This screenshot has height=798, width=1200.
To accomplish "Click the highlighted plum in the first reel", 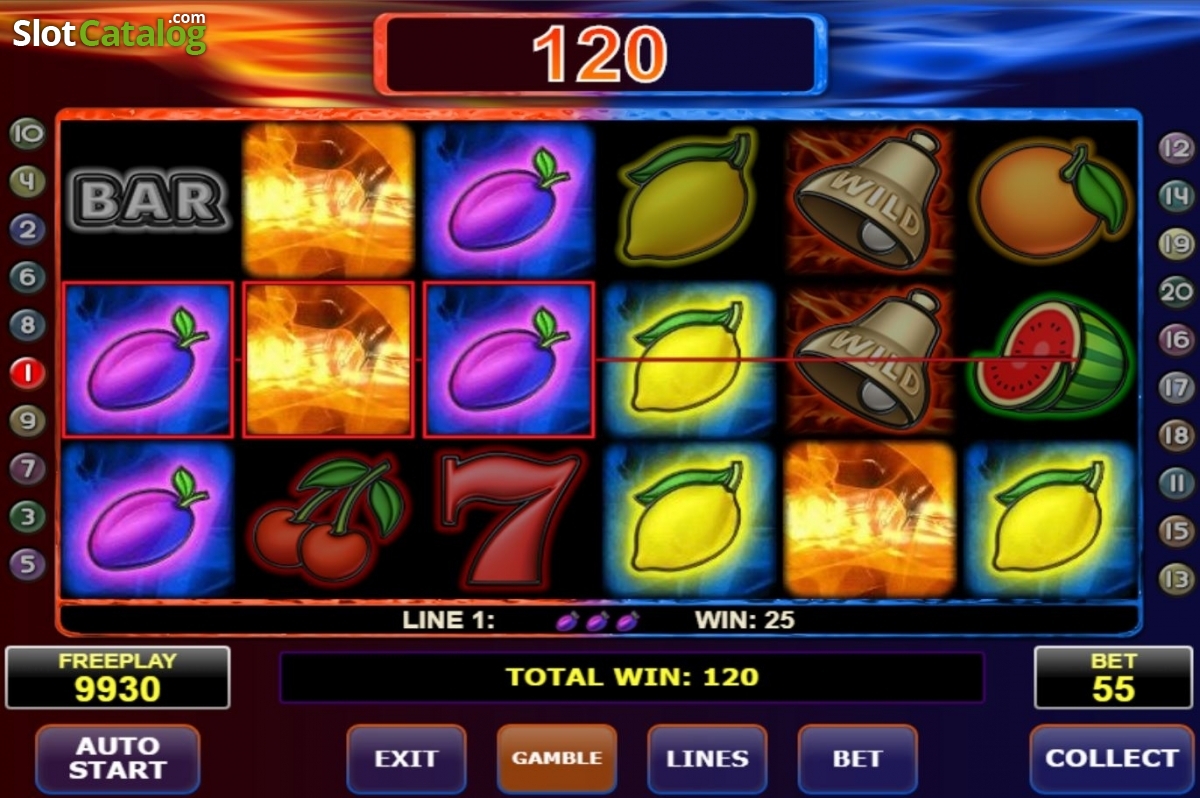I will [x=148, y=360].
